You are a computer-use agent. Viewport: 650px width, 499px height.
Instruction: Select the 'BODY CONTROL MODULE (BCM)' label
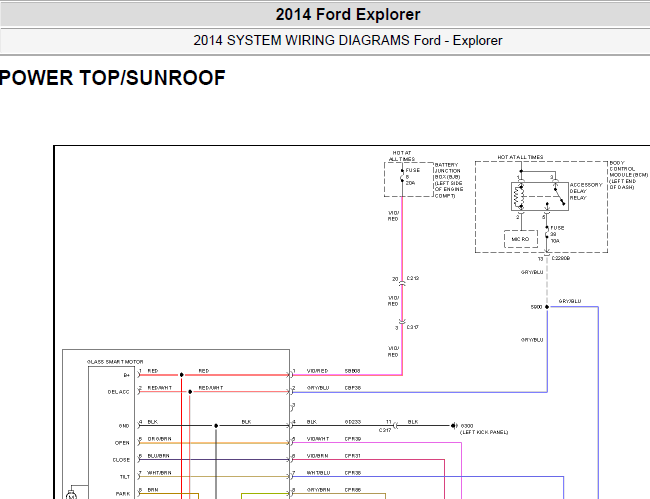click(x=628, y=169)
